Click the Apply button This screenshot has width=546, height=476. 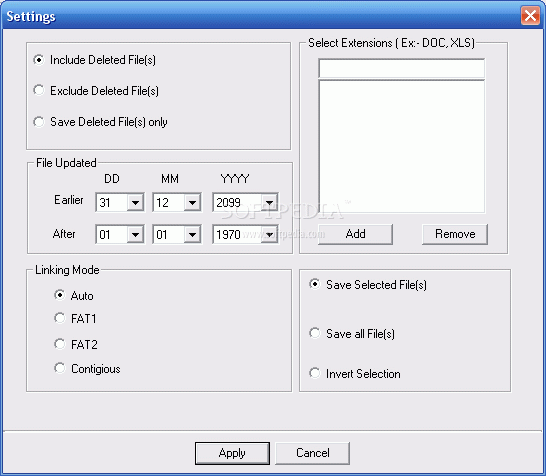[232, 453]
